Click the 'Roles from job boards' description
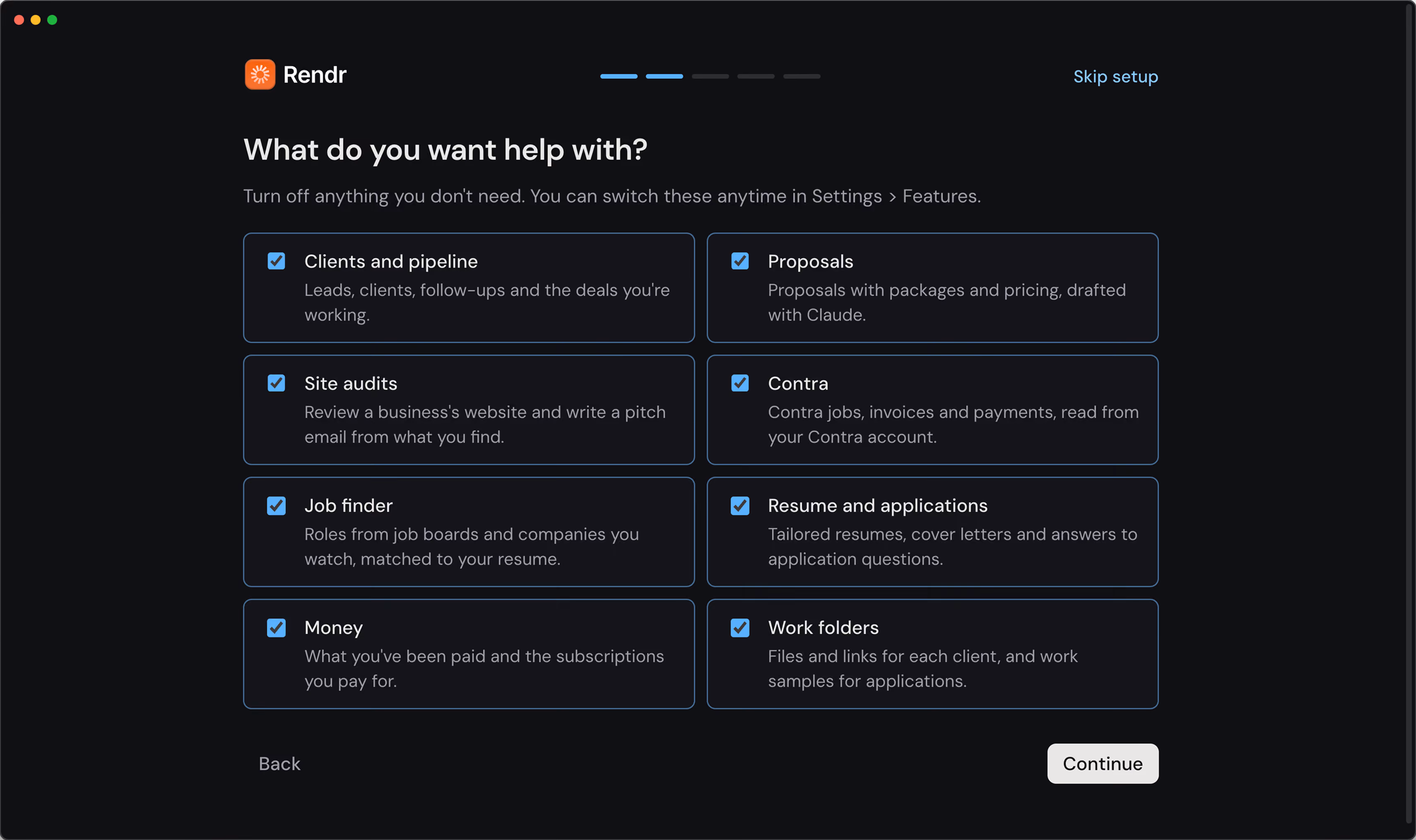Viewport: 1416px width, 840px height. click(x=471, y=546)
